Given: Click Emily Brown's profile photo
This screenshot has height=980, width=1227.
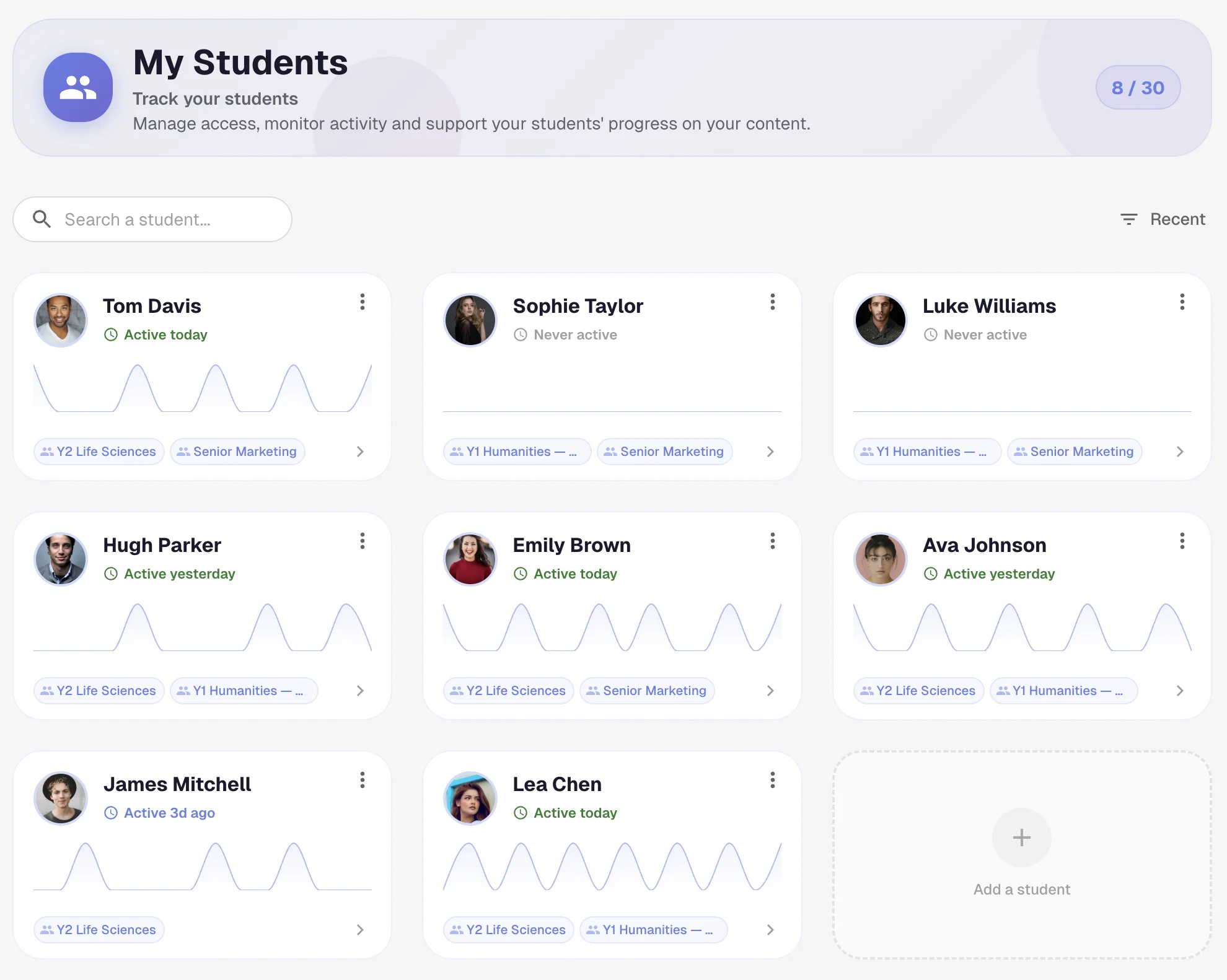Looking at the screenshot, I should click(x=470, y=559).
